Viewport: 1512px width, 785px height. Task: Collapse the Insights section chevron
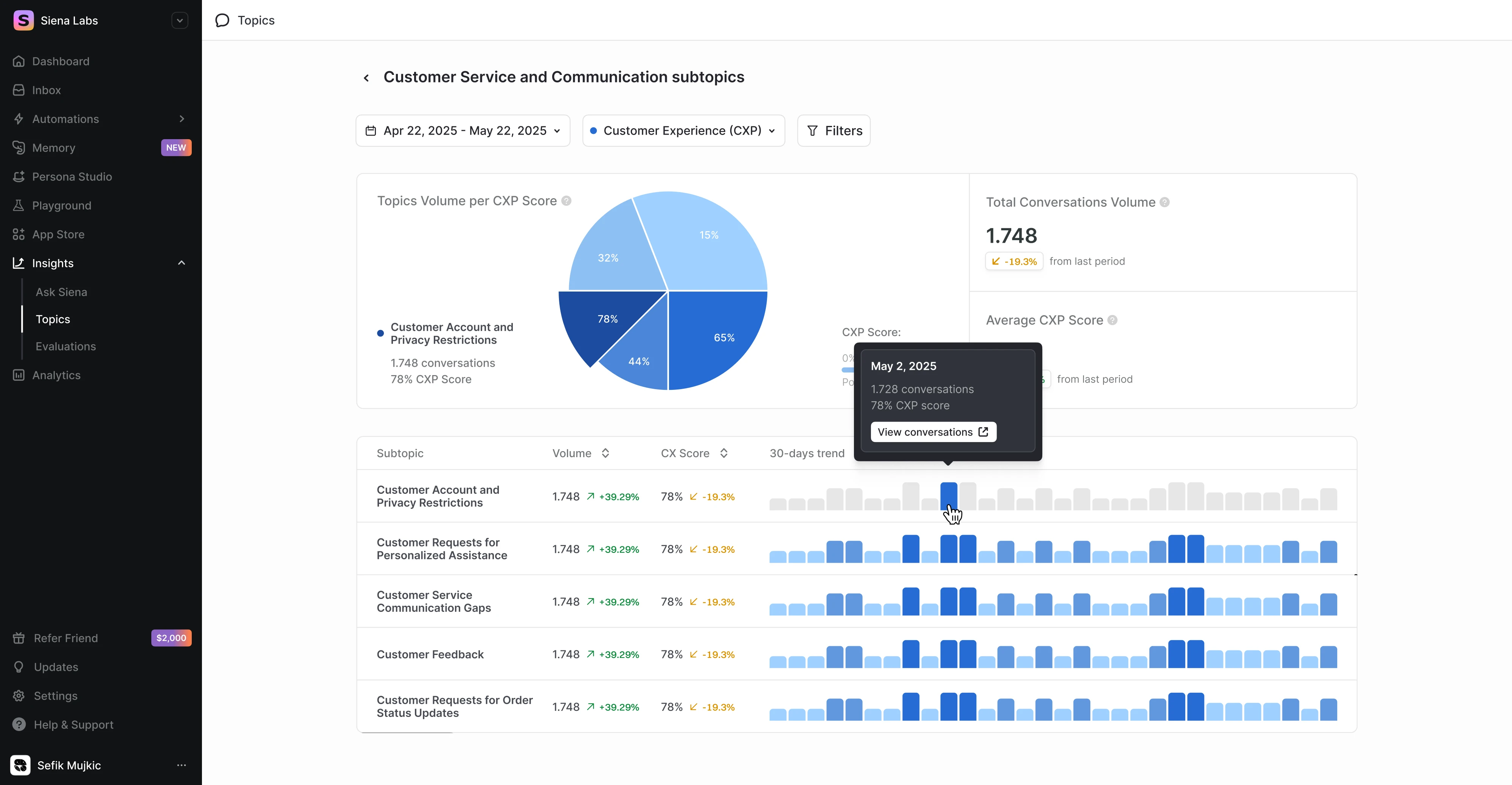point(182,263)
